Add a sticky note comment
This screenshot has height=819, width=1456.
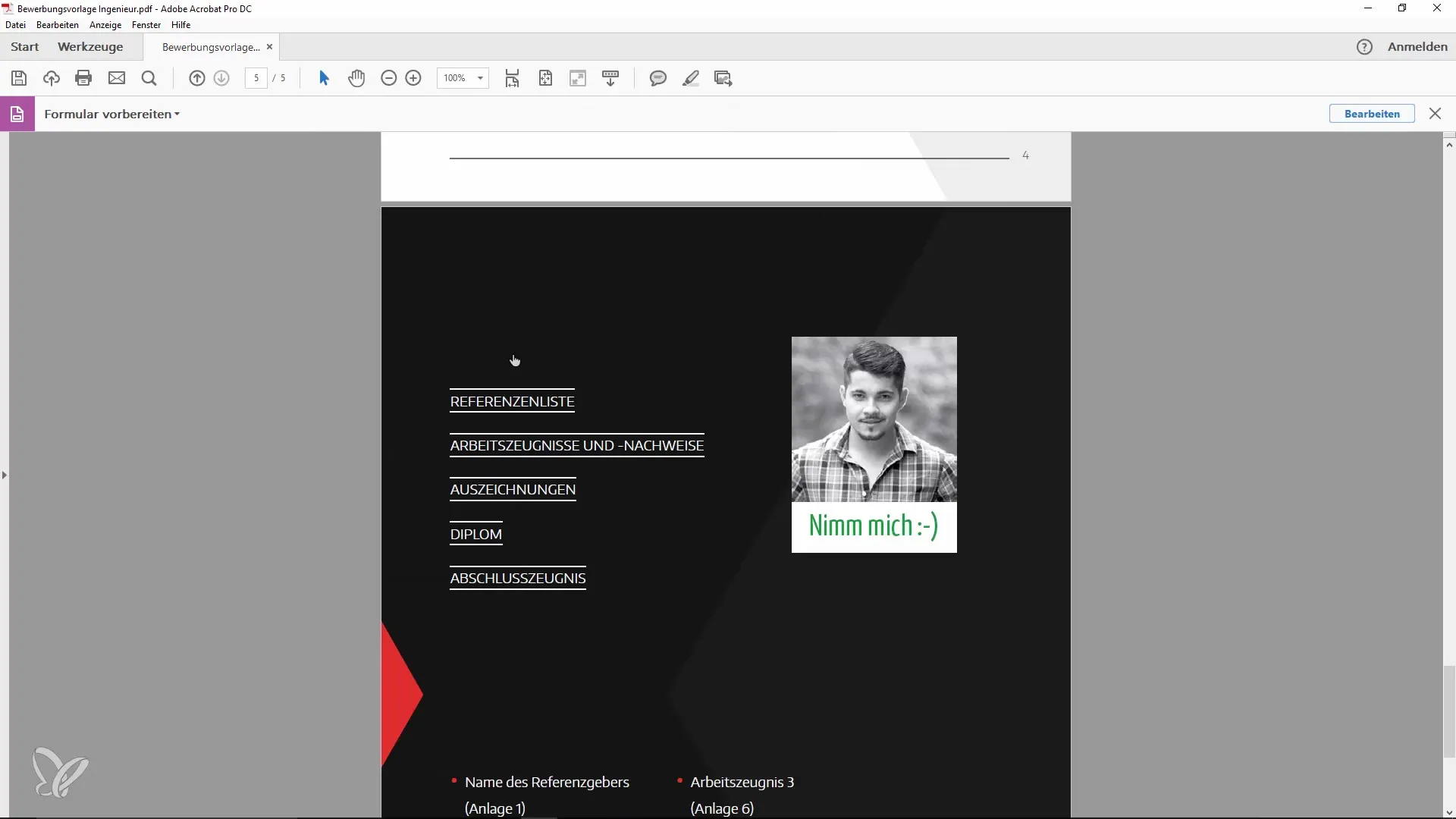pos(658,78)
